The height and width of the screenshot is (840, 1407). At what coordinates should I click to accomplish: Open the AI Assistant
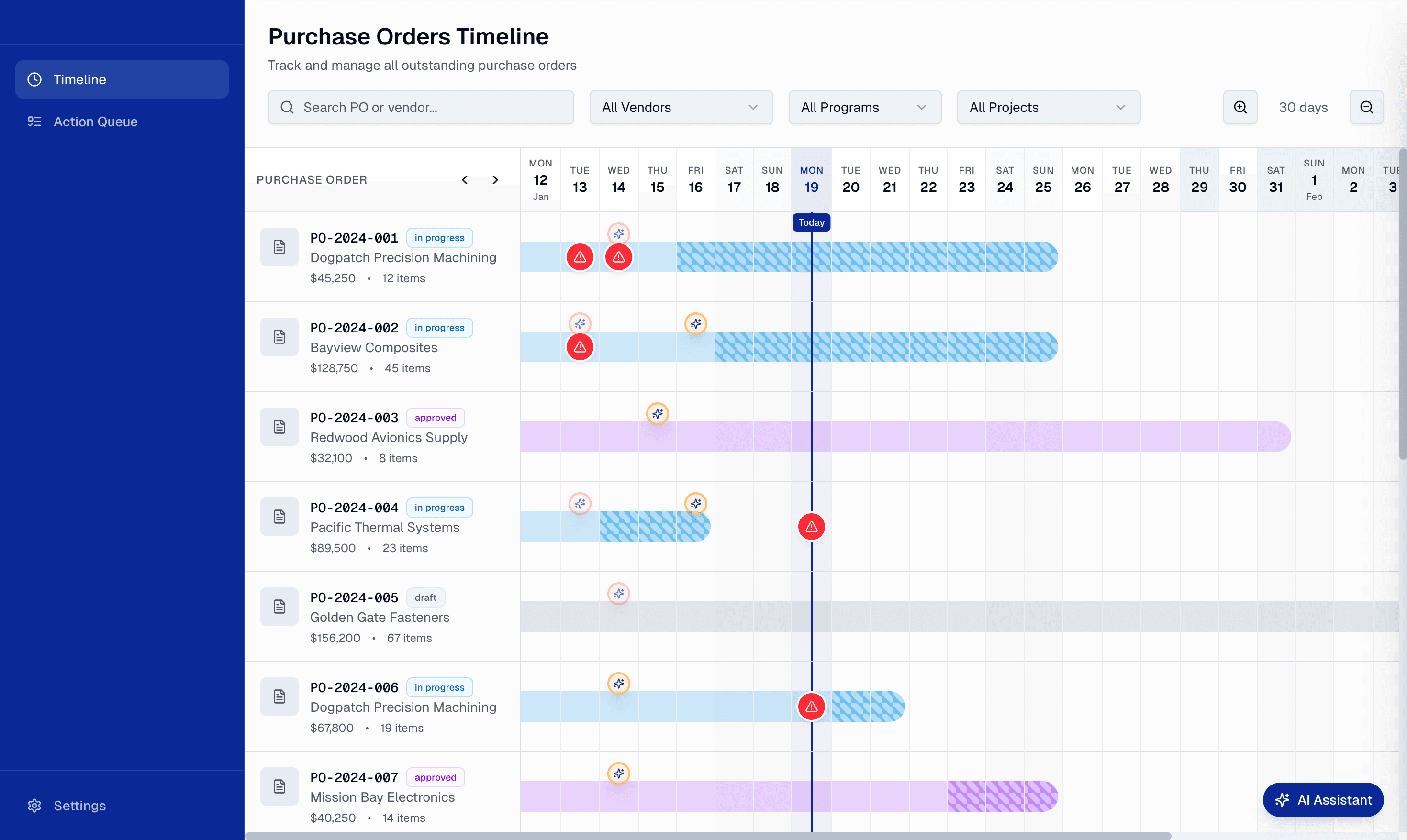[1323, 800]
